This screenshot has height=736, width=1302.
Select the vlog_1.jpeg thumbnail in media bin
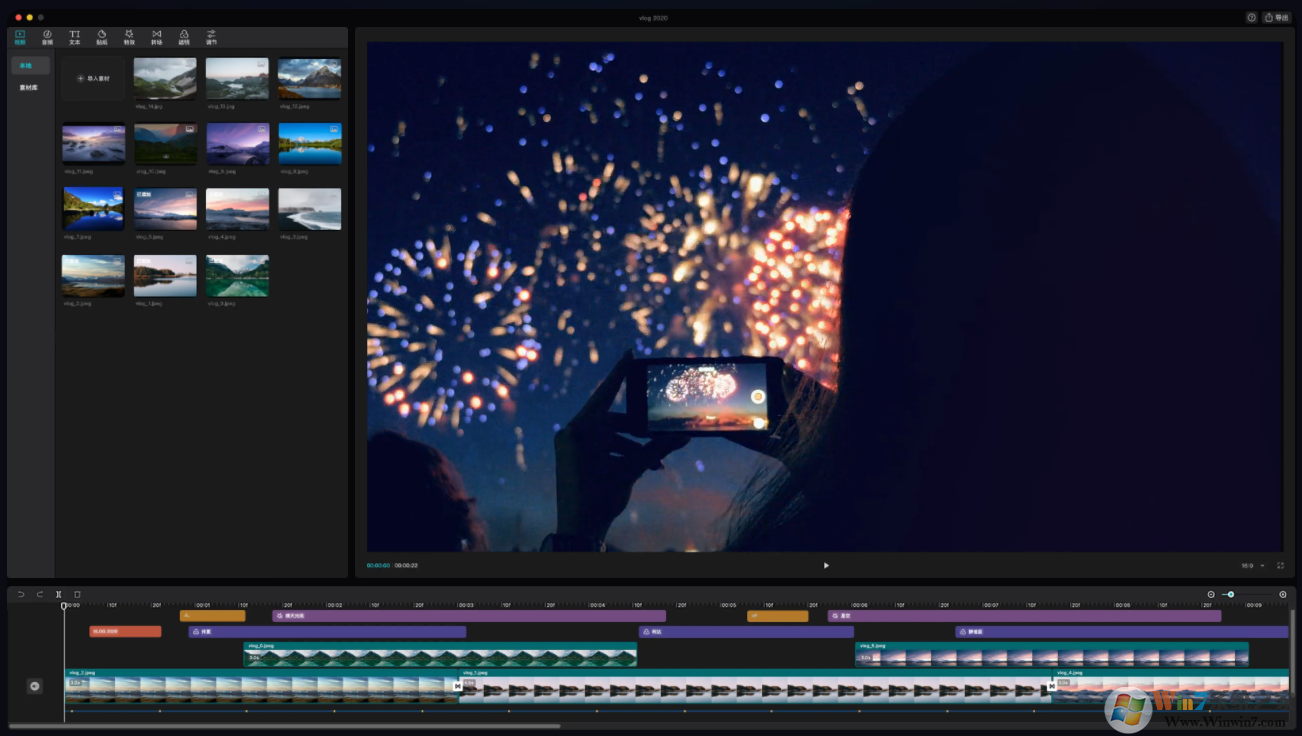click(165, 275)
